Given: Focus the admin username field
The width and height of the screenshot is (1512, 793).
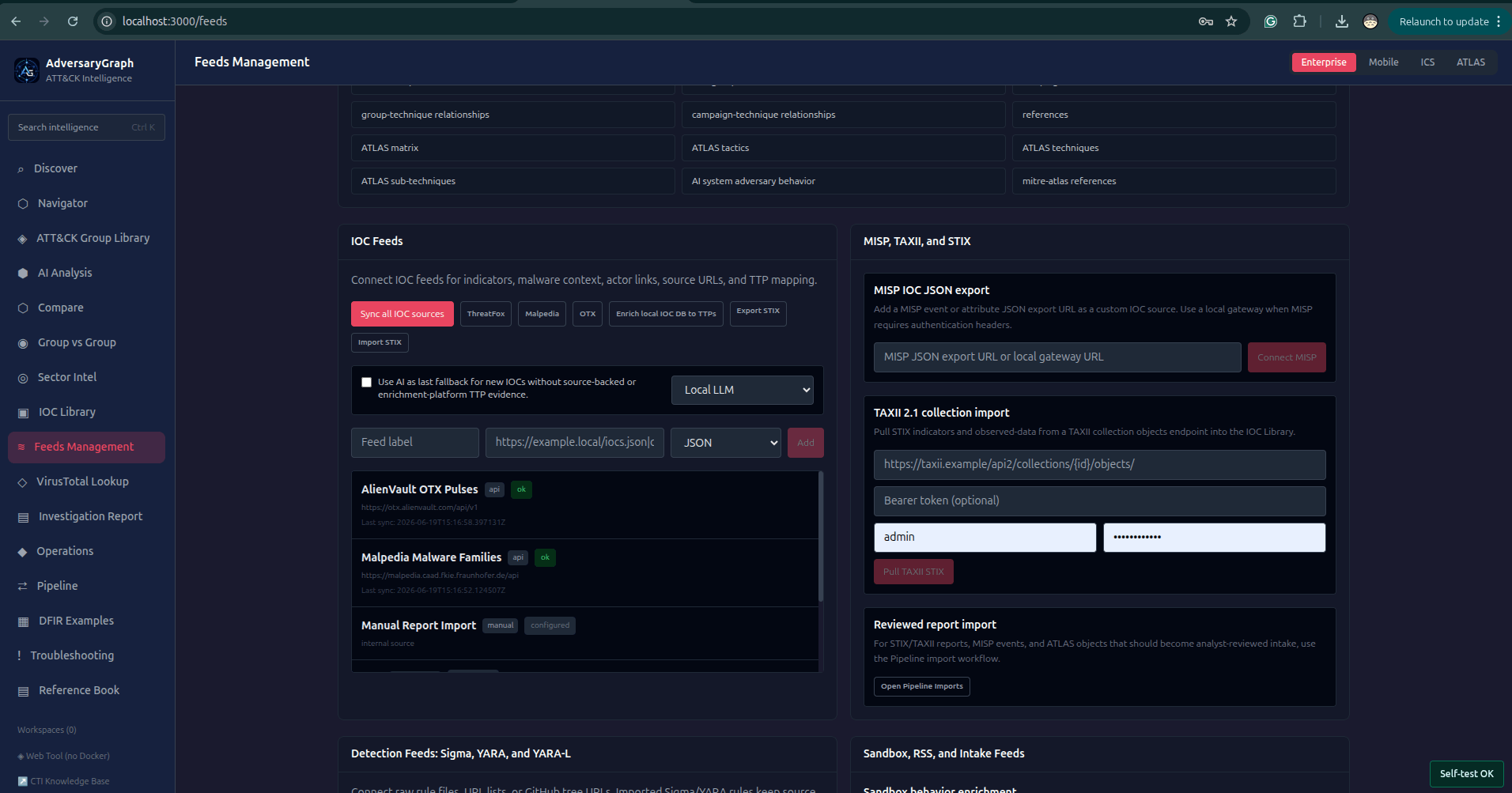Looking at the screenshot, I should point(985,538).
